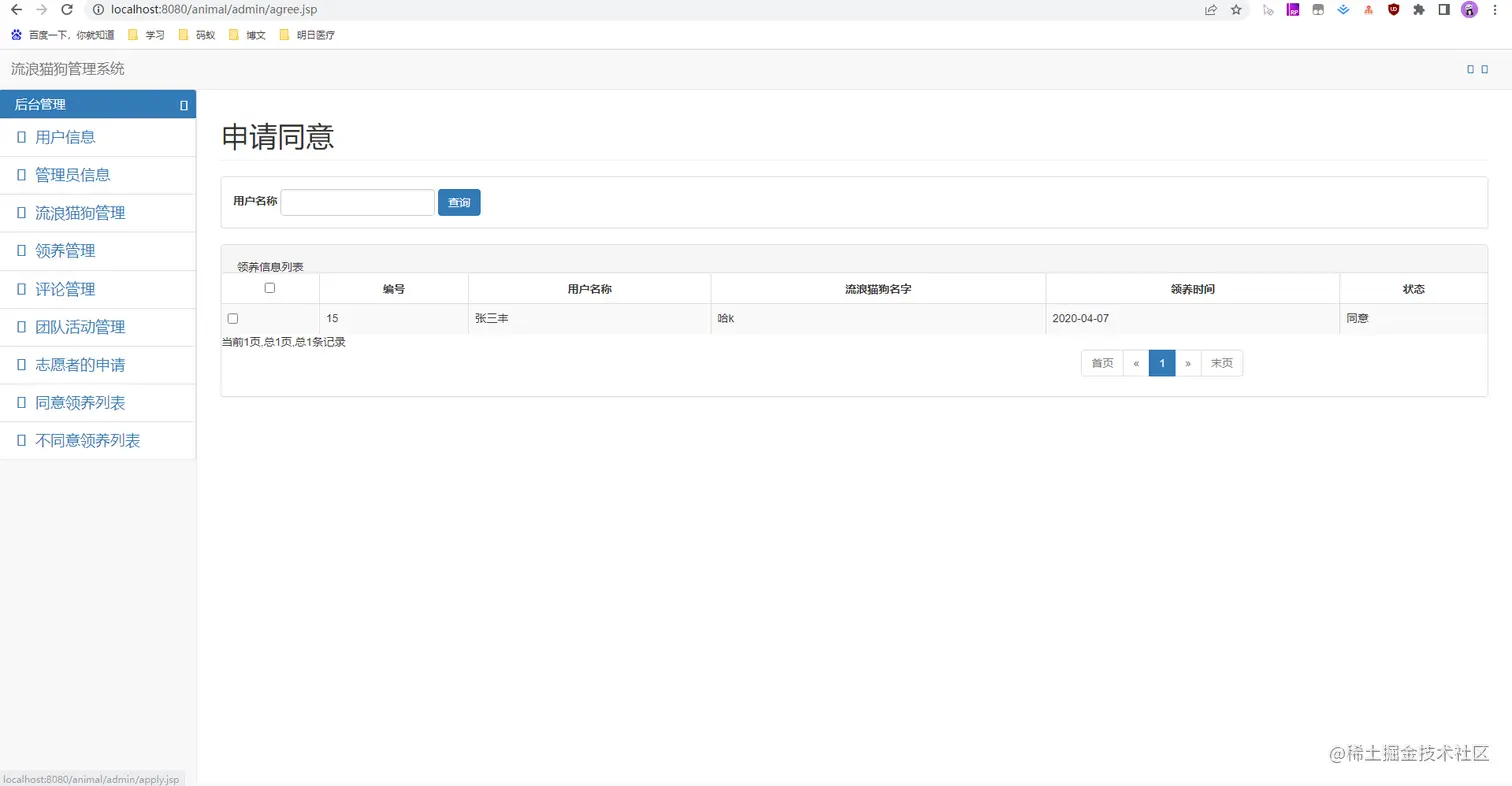This screenshot has width=1512, height=786.
Task: Click the grey cursor extension icon
Action: tap(1268, 10)
